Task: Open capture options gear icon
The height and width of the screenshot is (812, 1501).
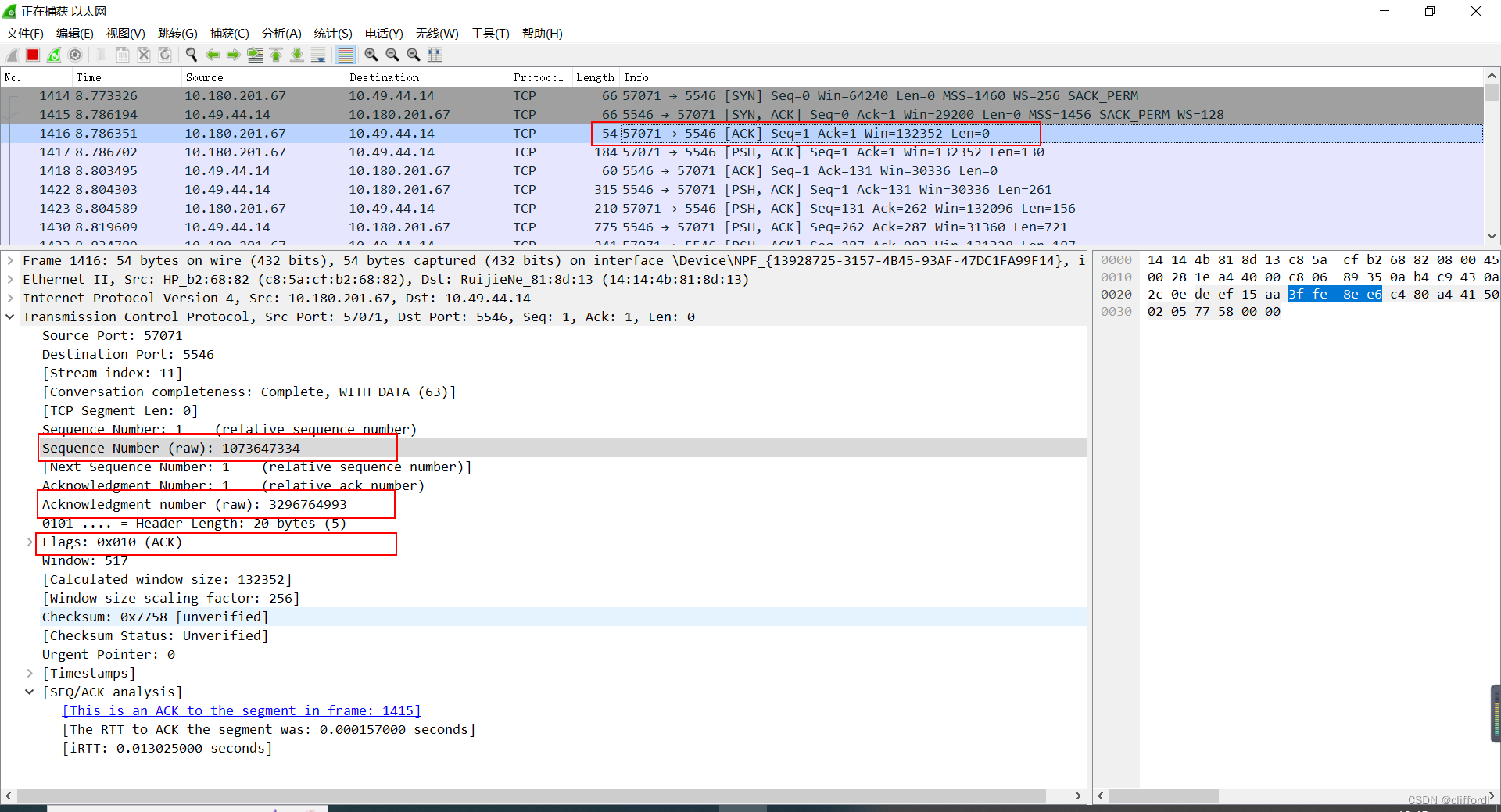Action: click(x=75, y=55)
